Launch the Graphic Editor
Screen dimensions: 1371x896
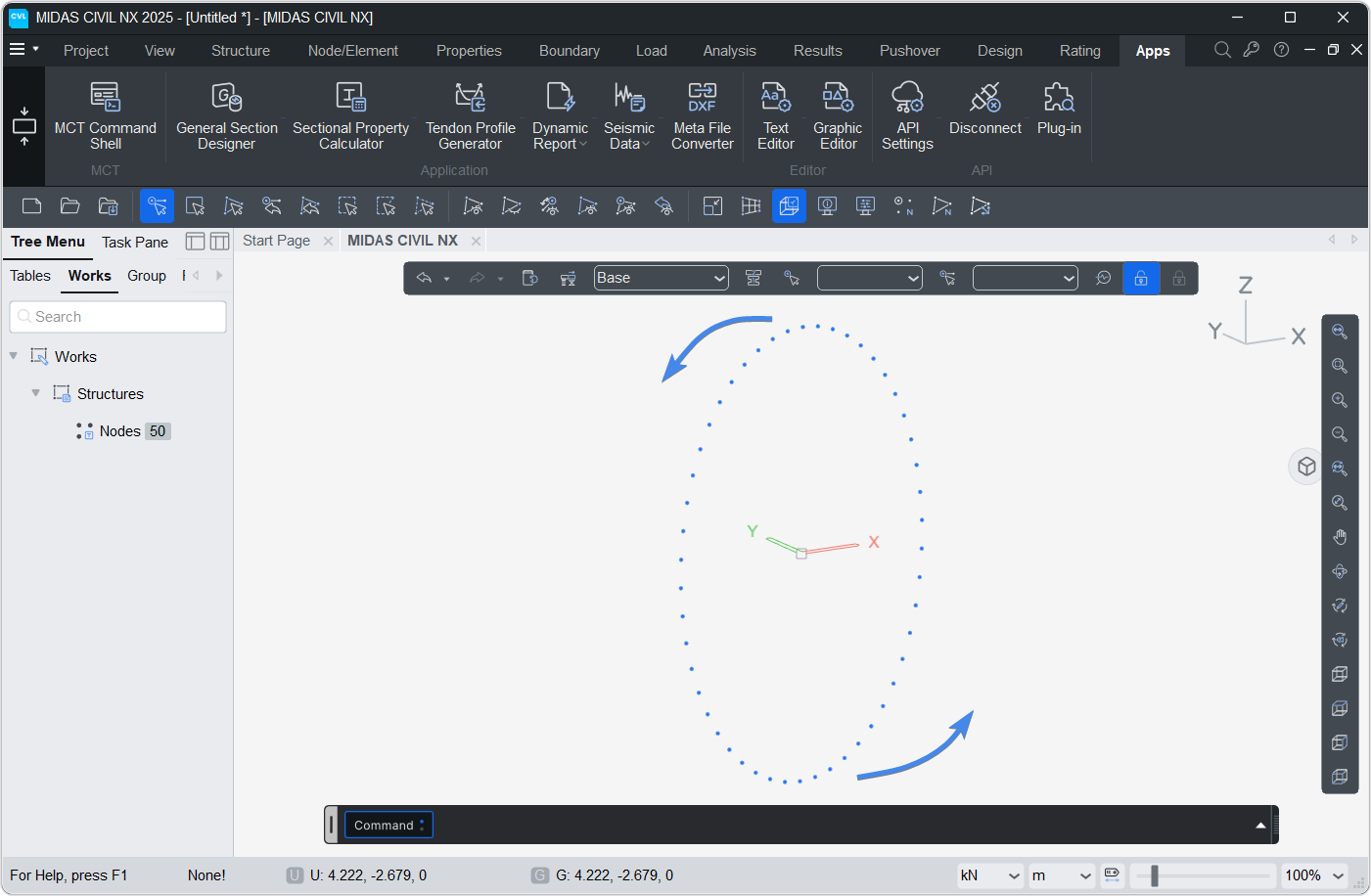[838, 115]
